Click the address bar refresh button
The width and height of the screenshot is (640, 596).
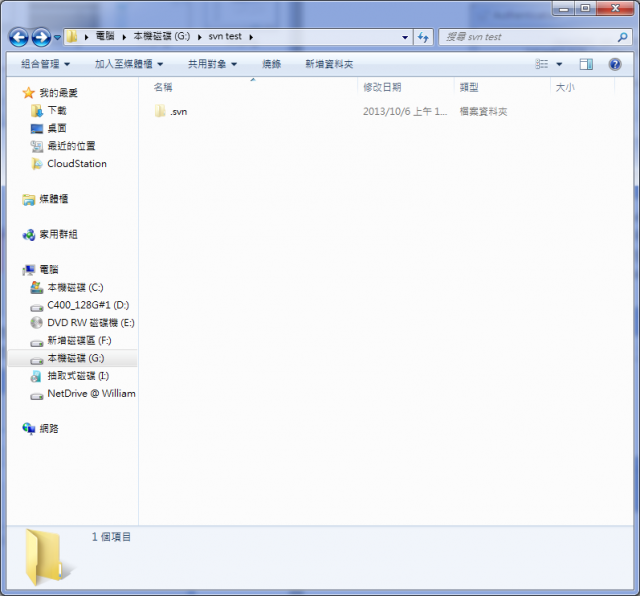[423, 37]
